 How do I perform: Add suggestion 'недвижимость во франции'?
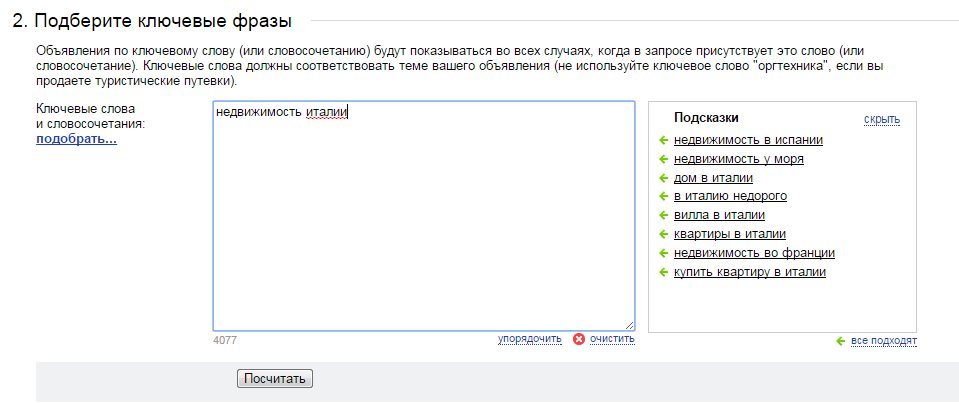(754, 253)
